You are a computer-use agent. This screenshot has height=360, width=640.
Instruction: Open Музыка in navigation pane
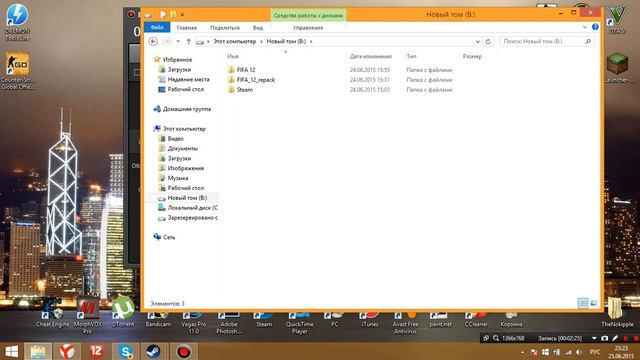click(x=178, y=178)
